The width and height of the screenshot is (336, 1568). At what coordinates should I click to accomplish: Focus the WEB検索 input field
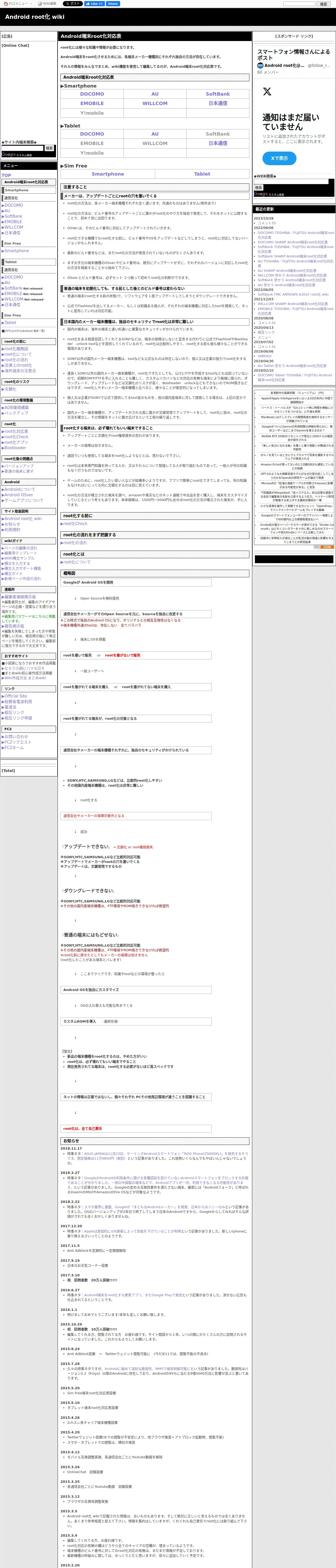coord(292,181)
